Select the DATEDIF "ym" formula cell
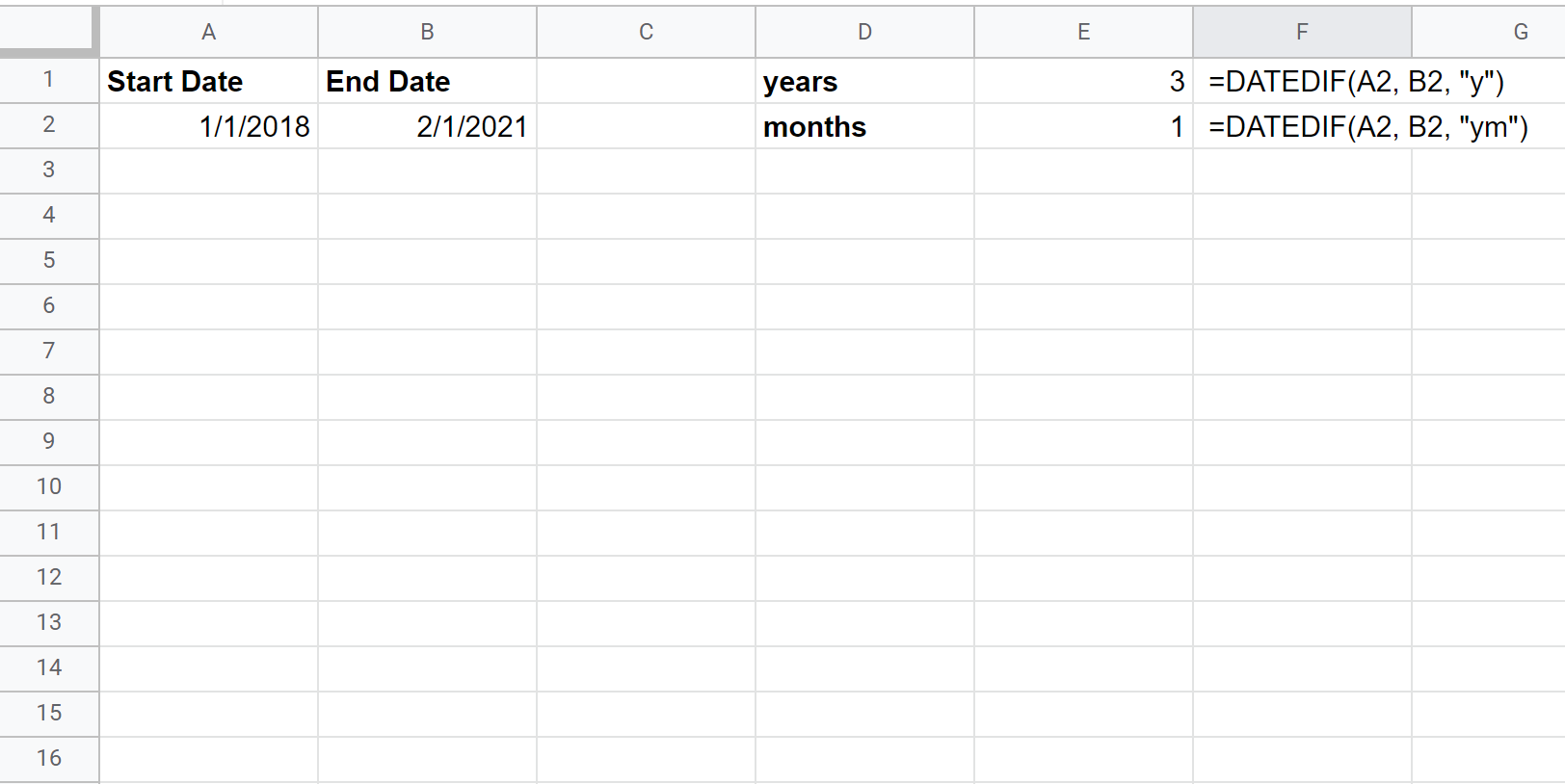1565x784 pixels. click(1302, 126)
